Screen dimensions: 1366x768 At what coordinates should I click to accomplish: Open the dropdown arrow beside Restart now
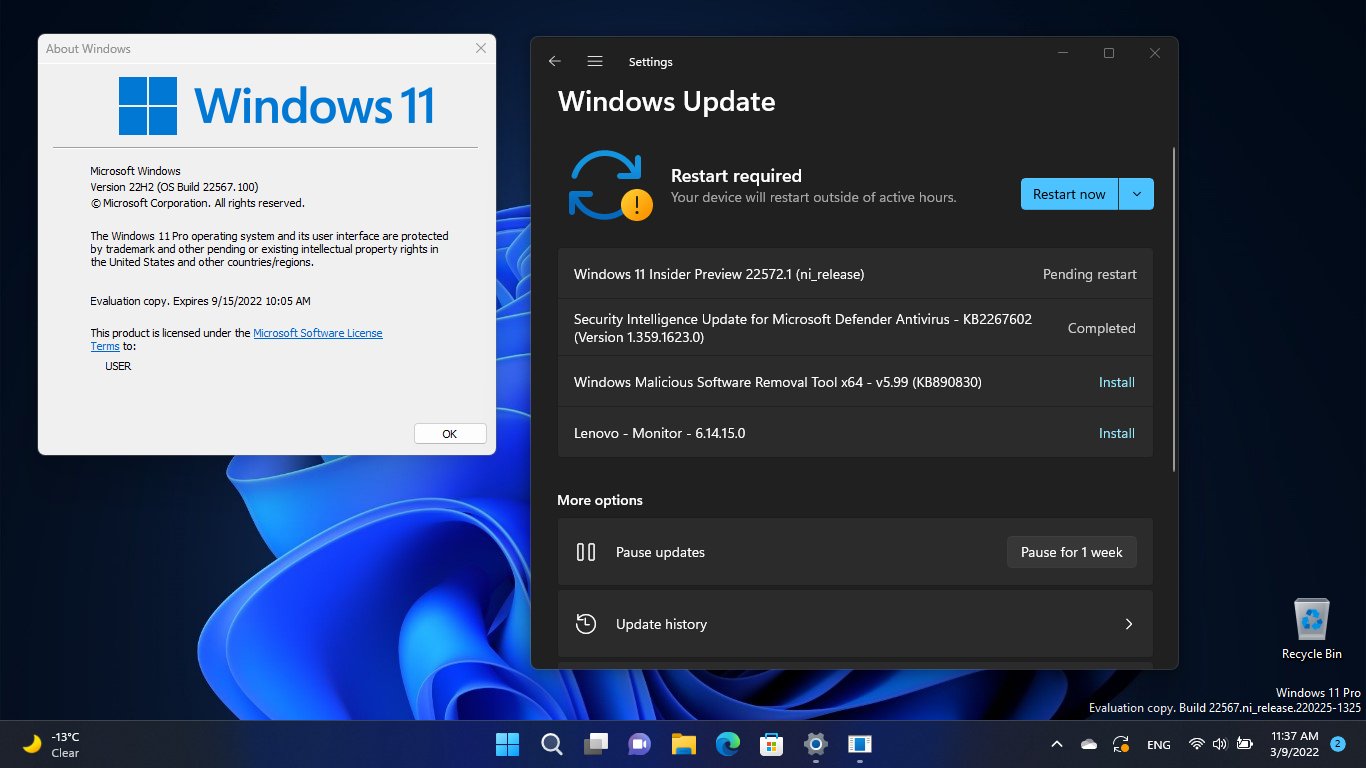1137,194
